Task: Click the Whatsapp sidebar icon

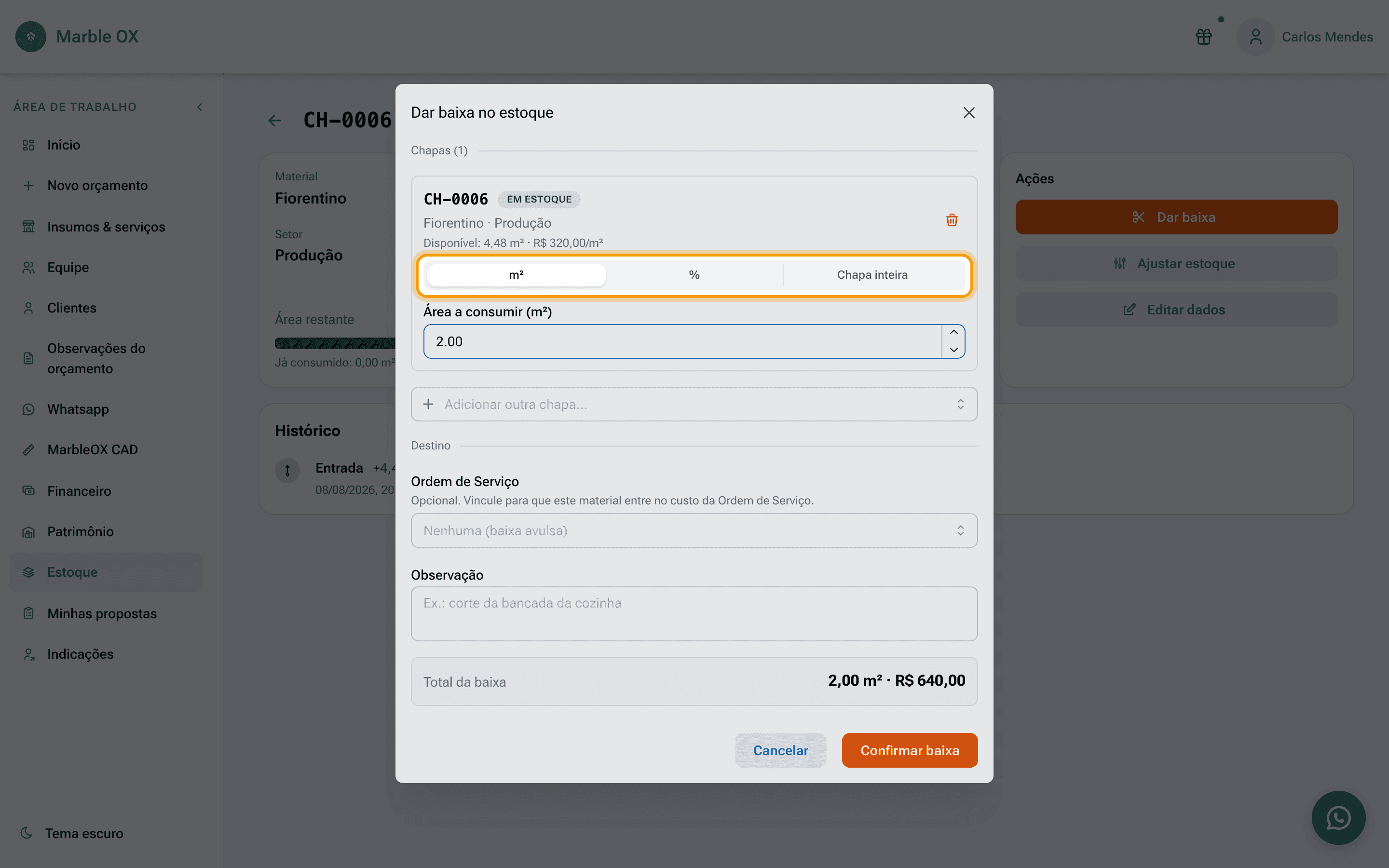Action: coord(28,409)
